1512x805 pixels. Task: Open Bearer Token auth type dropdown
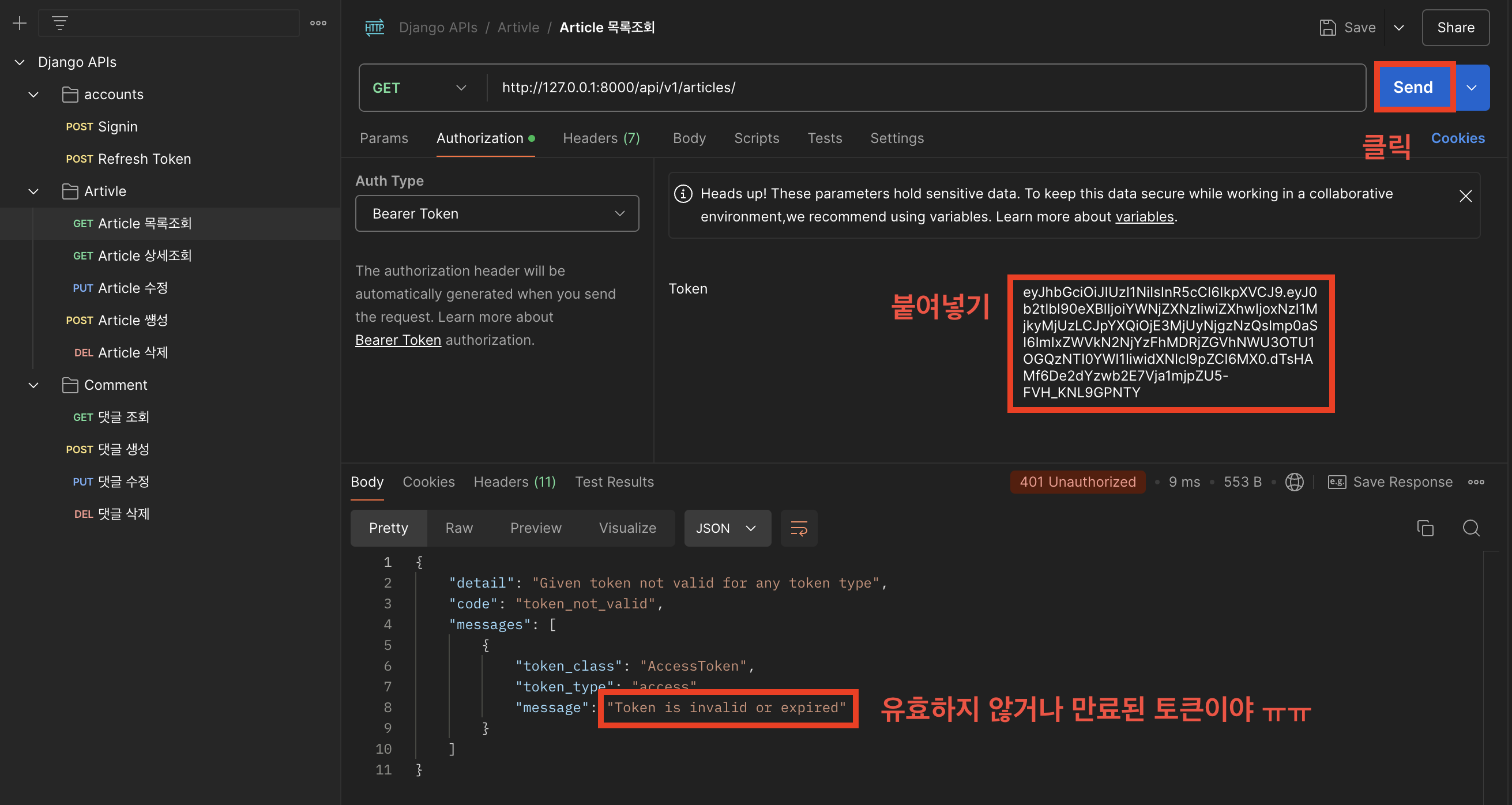point(497,213)
